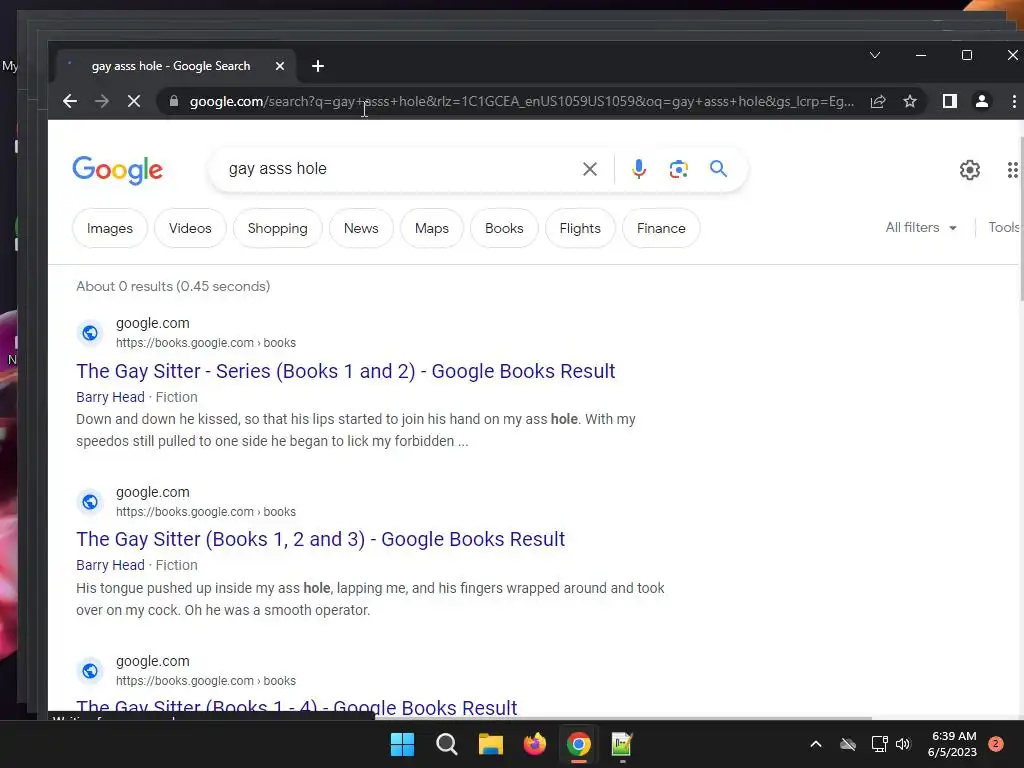Switch to Finance results
This screenshot has height=768, width=1024.
coord(661,228)
